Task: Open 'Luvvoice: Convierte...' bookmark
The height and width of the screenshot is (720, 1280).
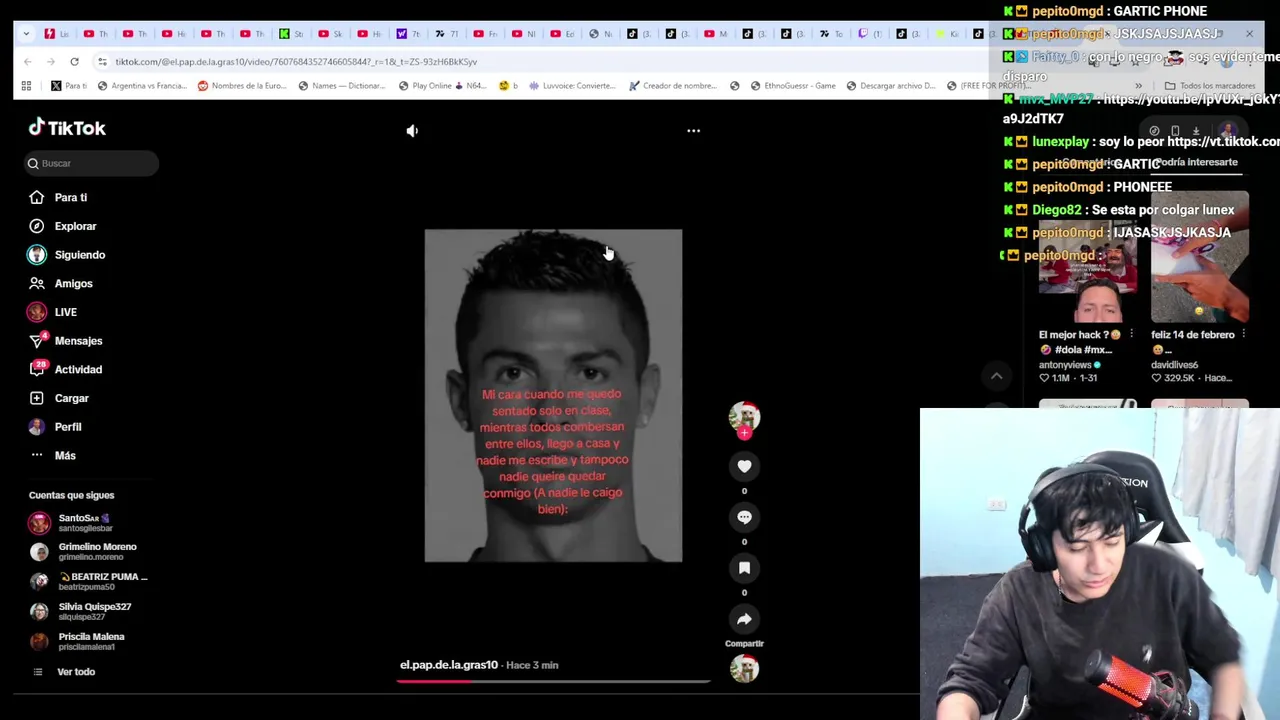Action: click(572, 86)
